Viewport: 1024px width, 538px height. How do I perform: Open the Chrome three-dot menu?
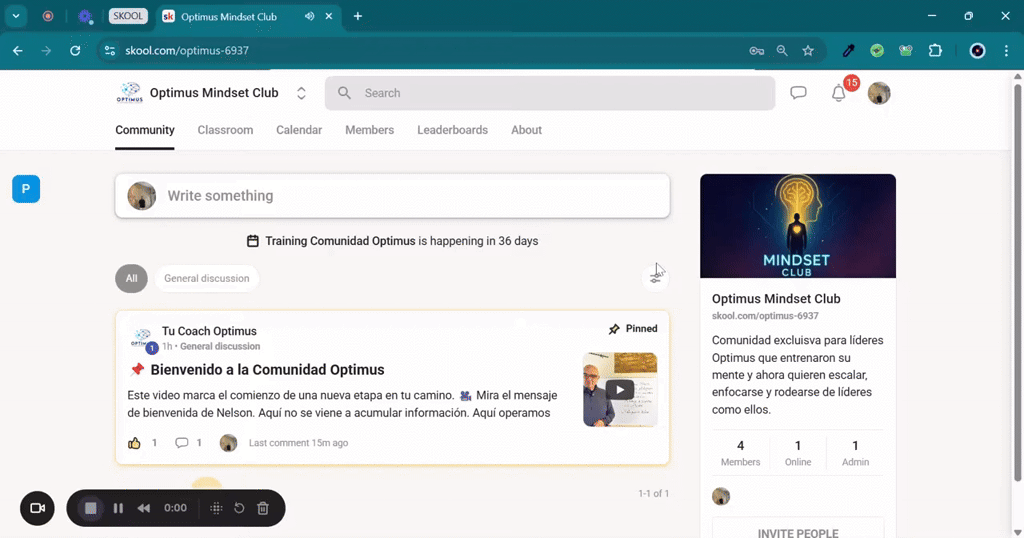point(1006,50)
